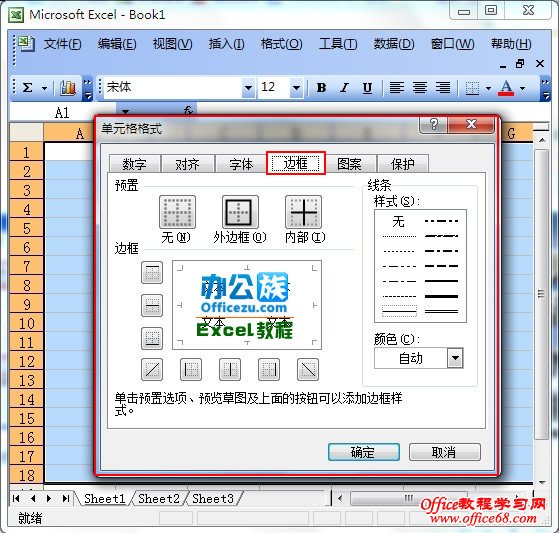Click the toolbar Borders icon
The width and height of the screenshot is (559, 533).
pyautogui.click(x=472, y=88)
